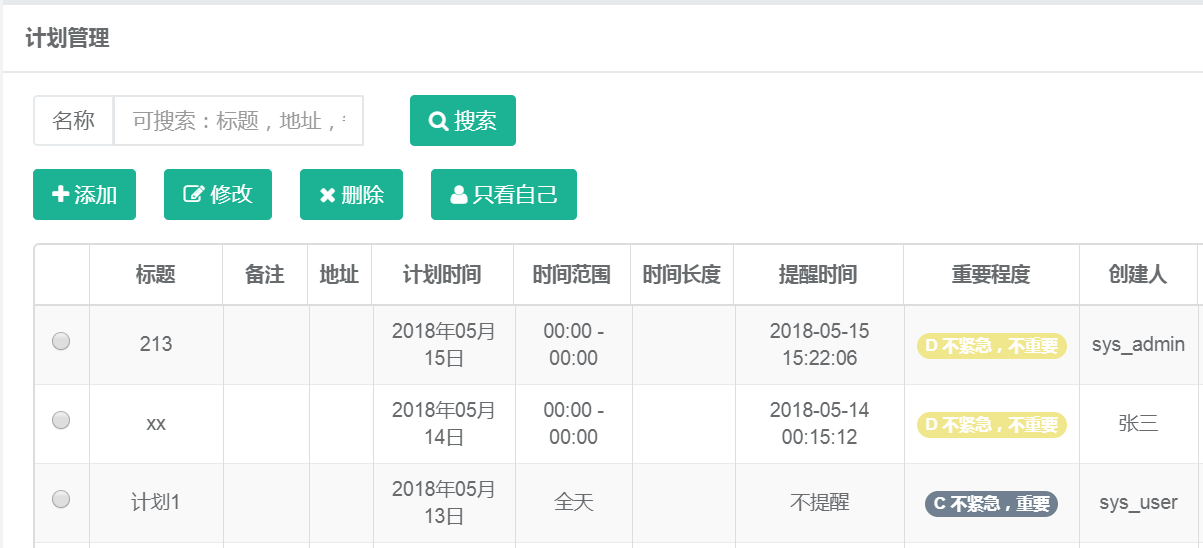Select the radio button for row 213
Screen dimensions: 1203x548
coord(61,342)
